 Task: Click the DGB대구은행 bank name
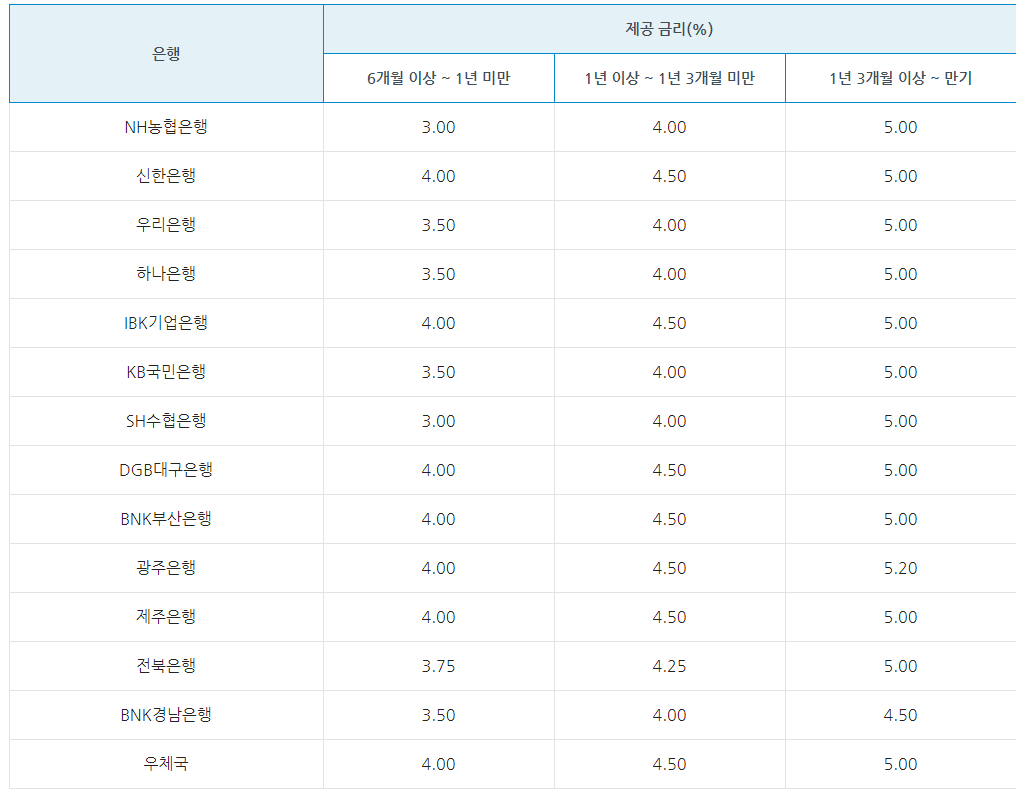point(166,470)
